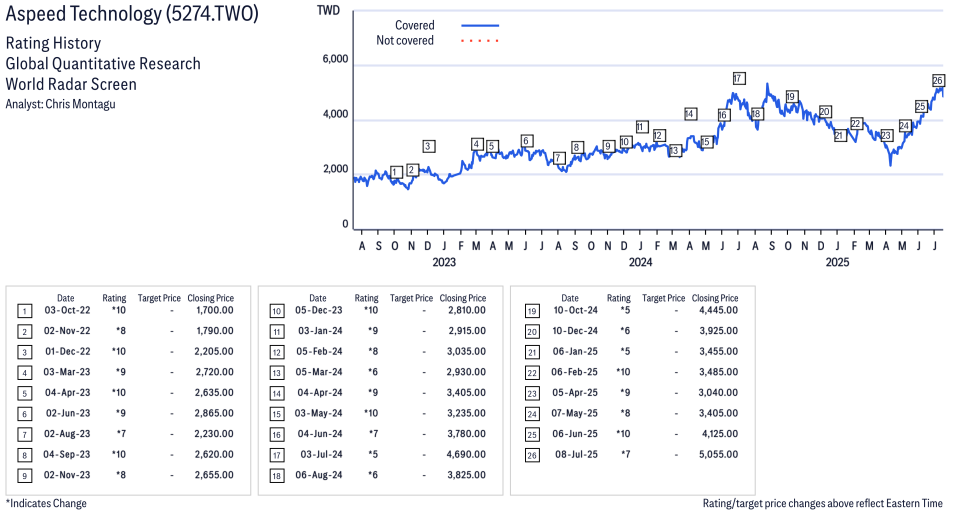Select chart marker 7 on the chart

click(x=558, y=158)
